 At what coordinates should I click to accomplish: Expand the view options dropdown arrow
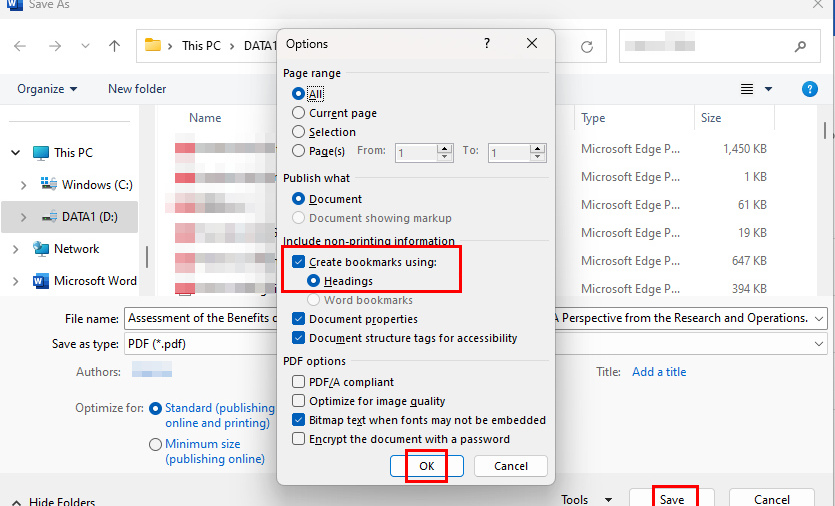[768, 89]
